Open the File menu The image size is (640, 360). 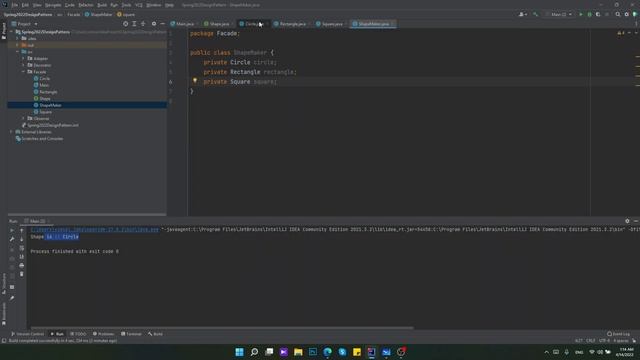click(15, 5)
